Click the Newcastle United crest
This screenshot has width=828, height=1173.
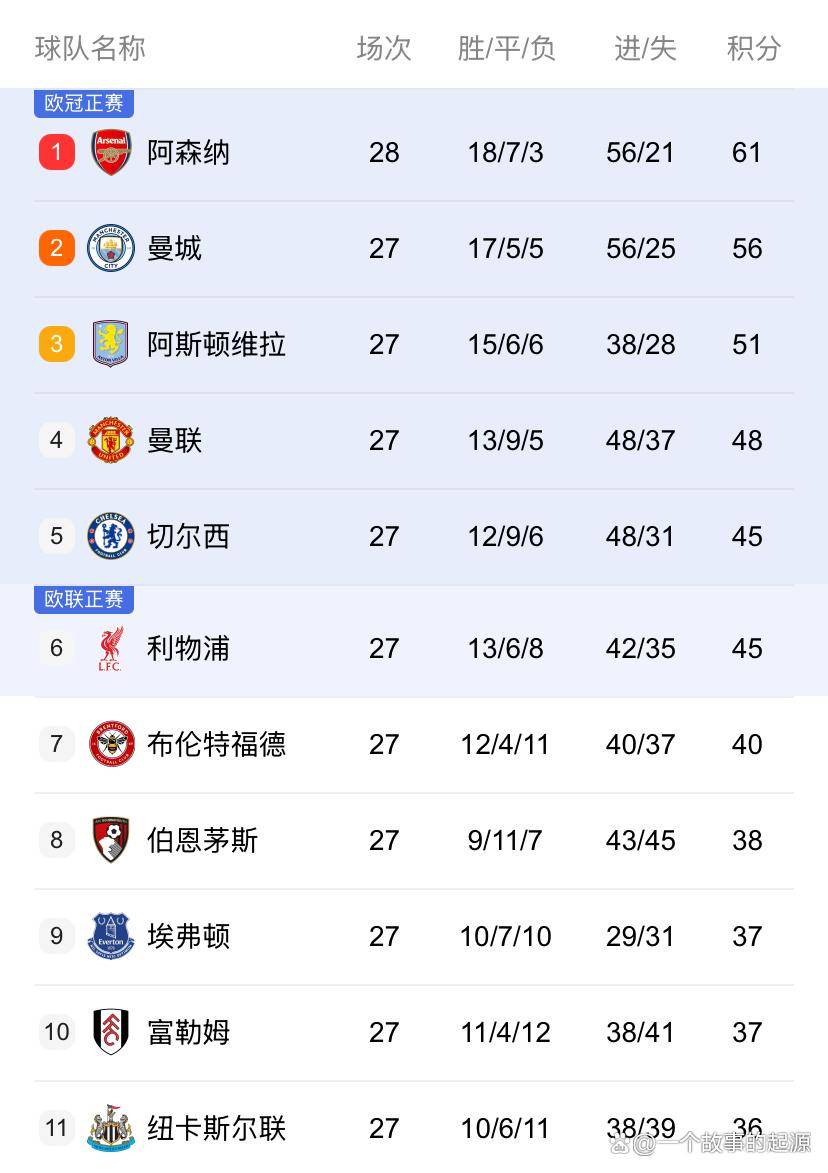pos(111,1128)
